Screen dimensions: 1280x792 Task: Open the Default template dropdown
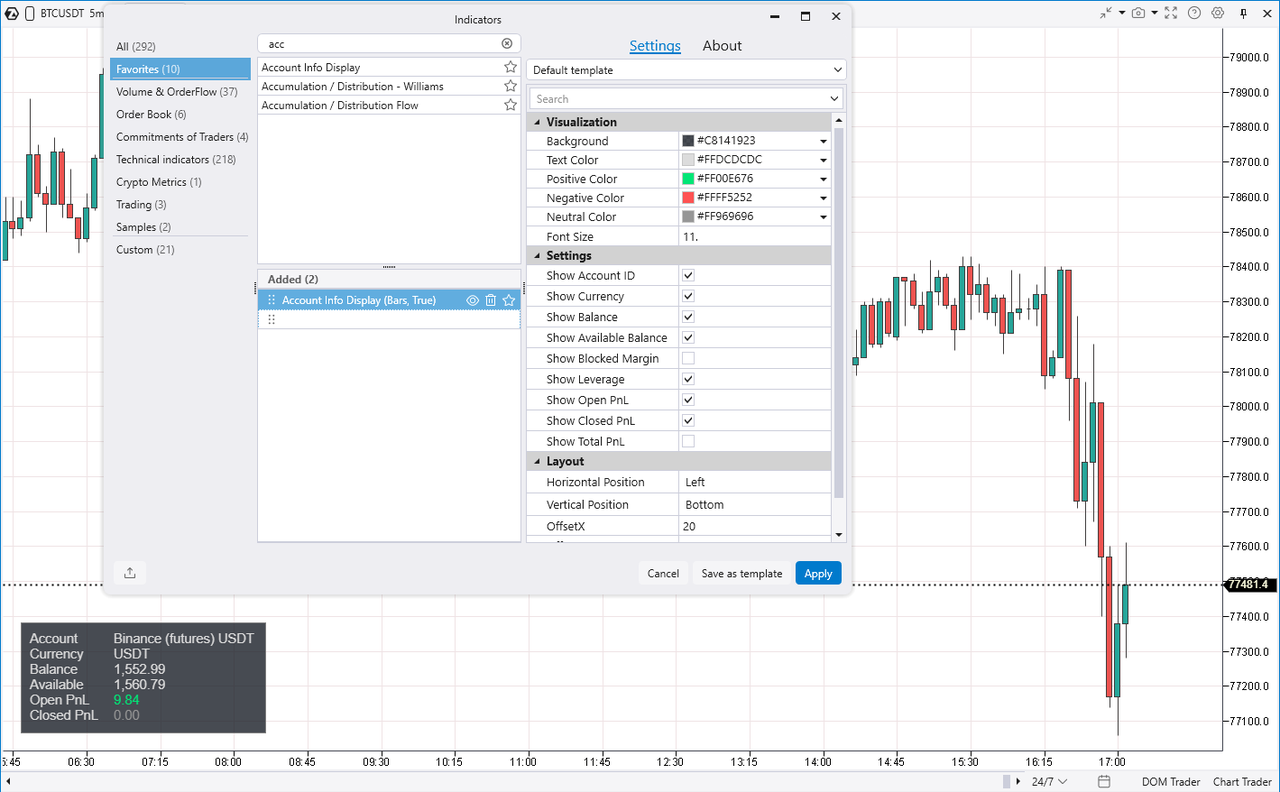(x=686, y=70)
